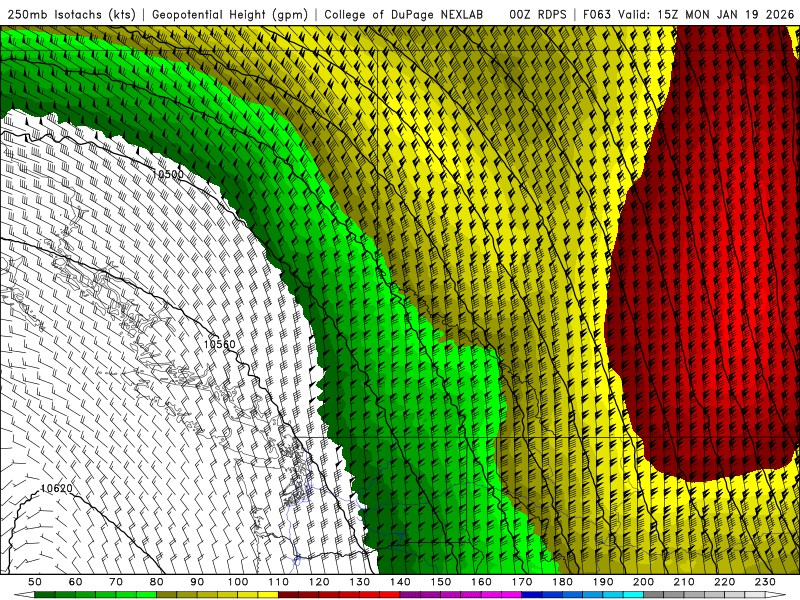Pick the bright yellow swatch below 110
800x600 pixels.
[268, 595]
